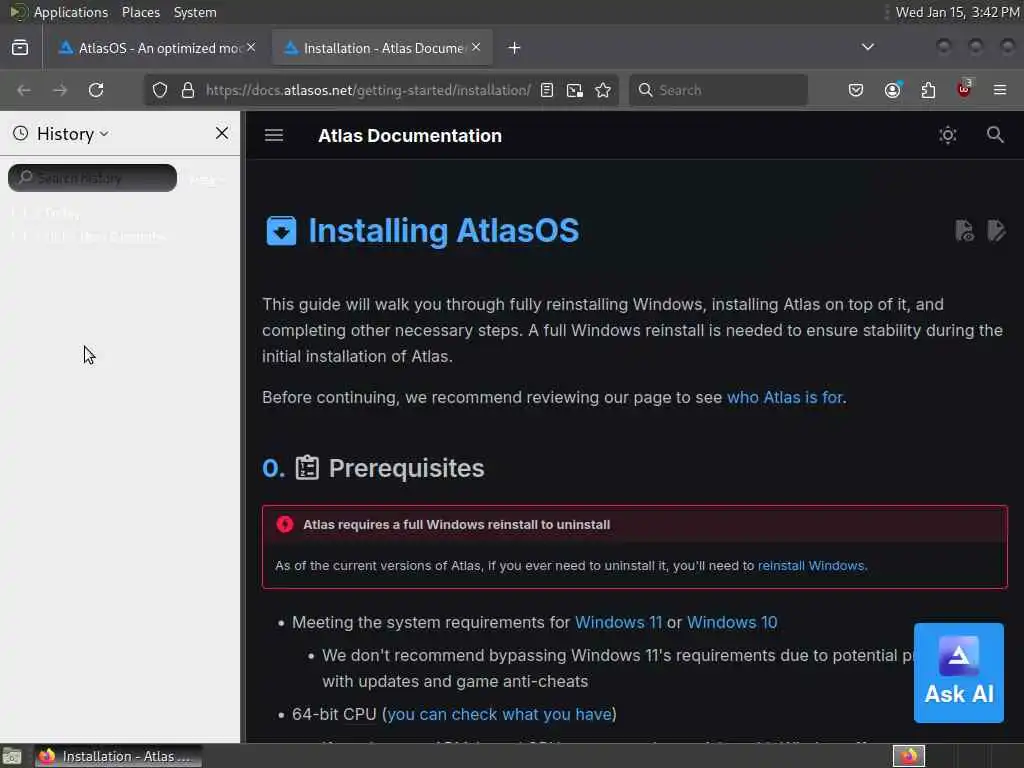This screenshot has height=768, width=1024.
Task: Open the Applications menu
Action: [71, 12]
